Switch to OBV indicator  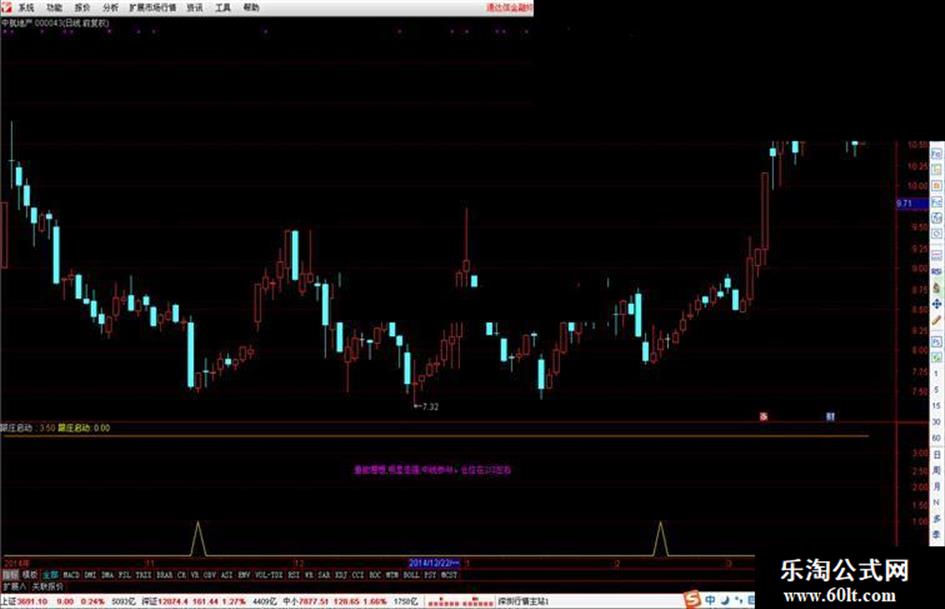pos(209,575)
